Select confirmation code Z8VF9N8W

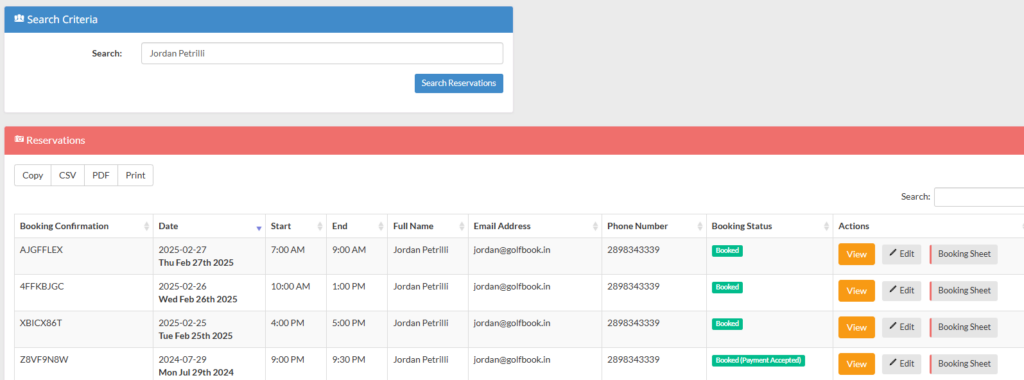(43, 359)
